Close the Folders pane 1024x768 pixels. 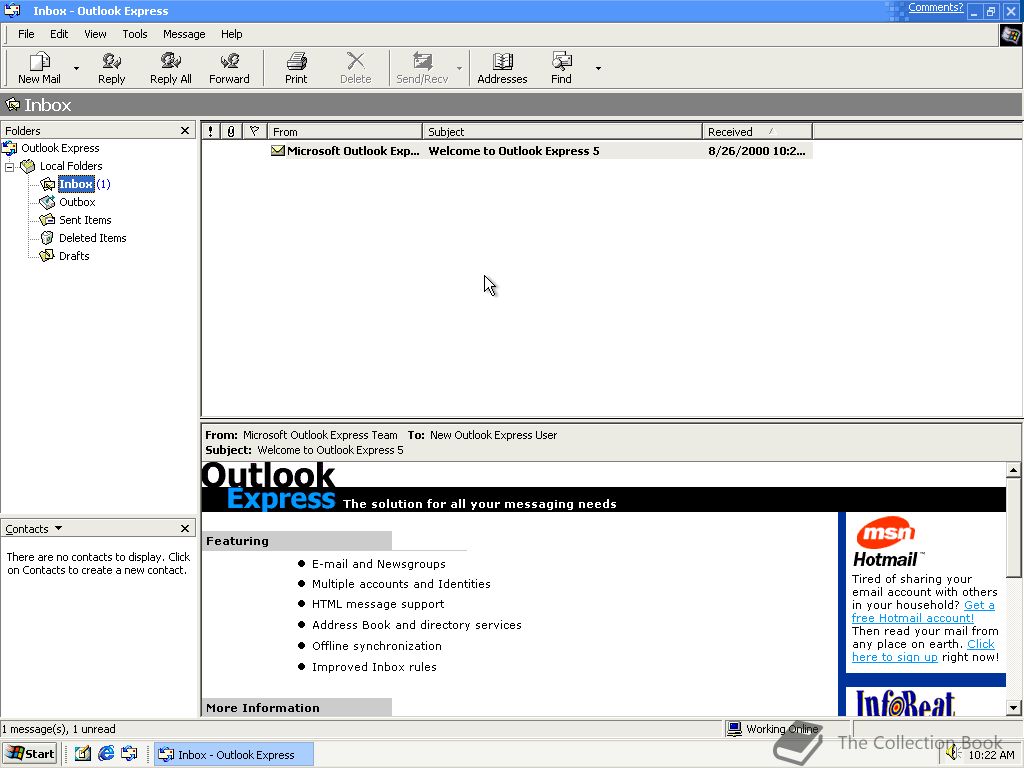click(x=185, y=131)
